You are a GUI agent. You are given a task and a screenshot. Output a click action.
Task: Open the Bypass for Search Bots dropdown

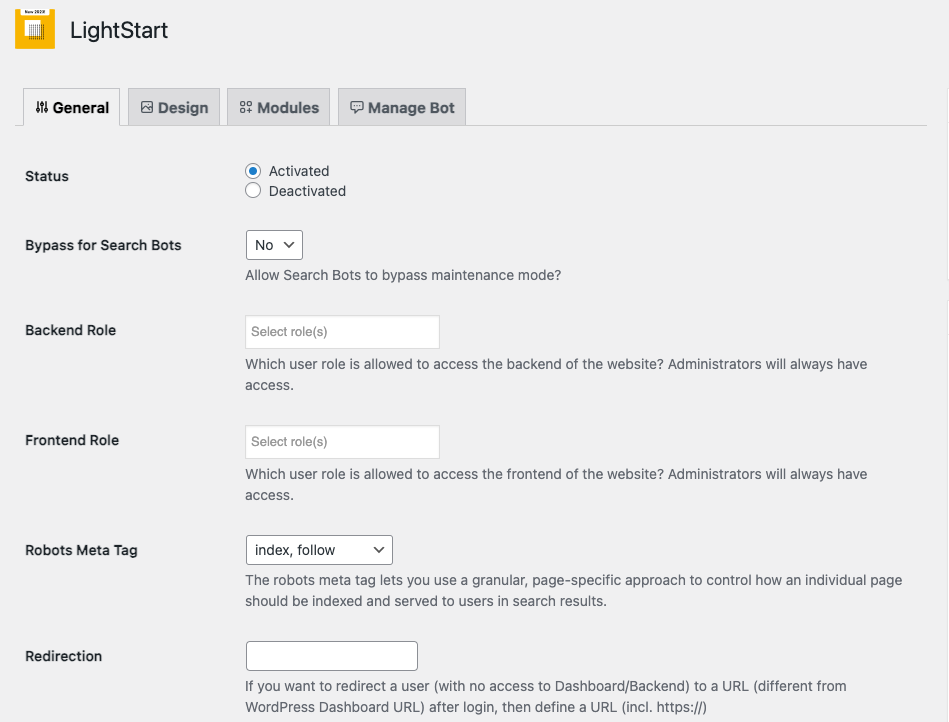(274, 245)
